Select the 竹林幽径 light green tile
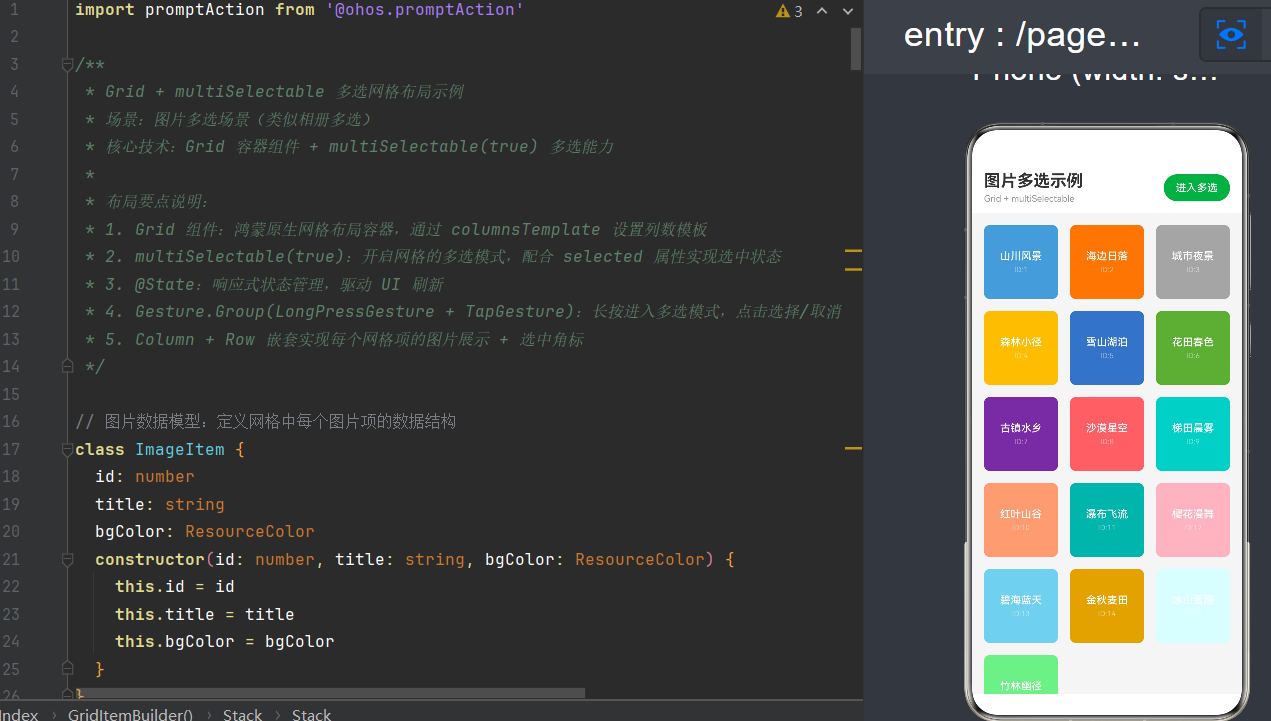Viewport: 1271px width, 721px height. point(1021,675)
